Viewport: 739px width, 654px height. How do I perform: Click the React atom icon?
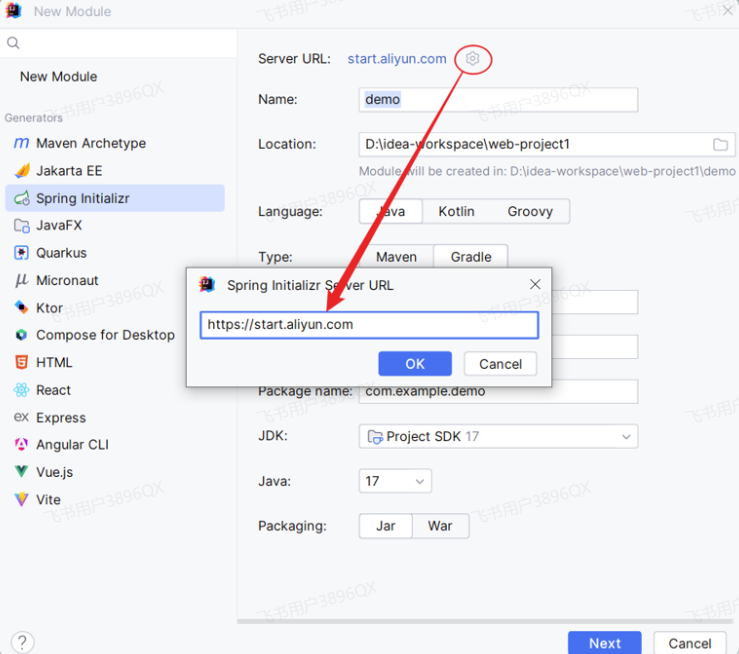pyautogui.click(x=22, y=390)
